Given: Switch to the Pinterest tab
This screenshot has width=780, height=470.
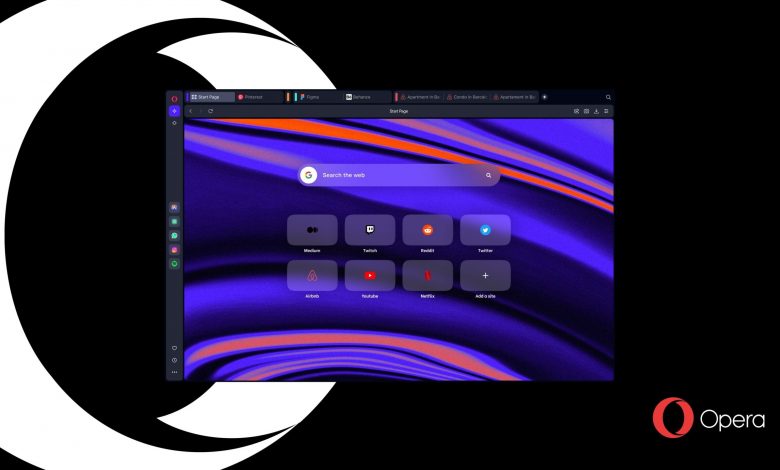Looking at the screenshot, I should click(x=259, y=97).
